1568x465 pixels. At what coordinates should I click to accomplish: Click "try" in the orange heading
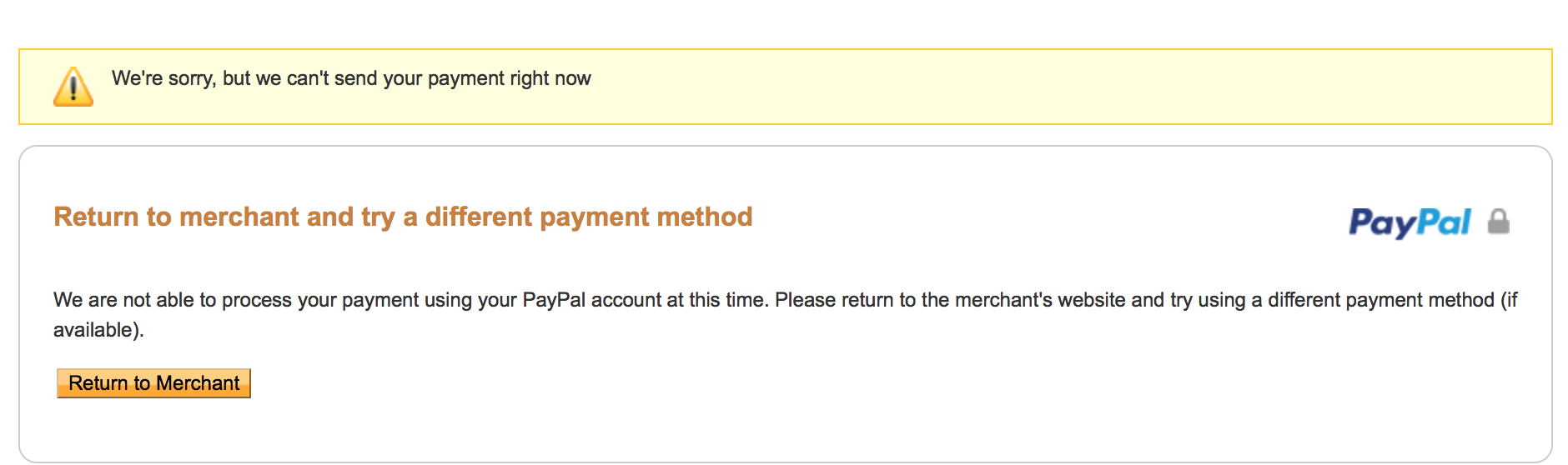click(378, 217)
